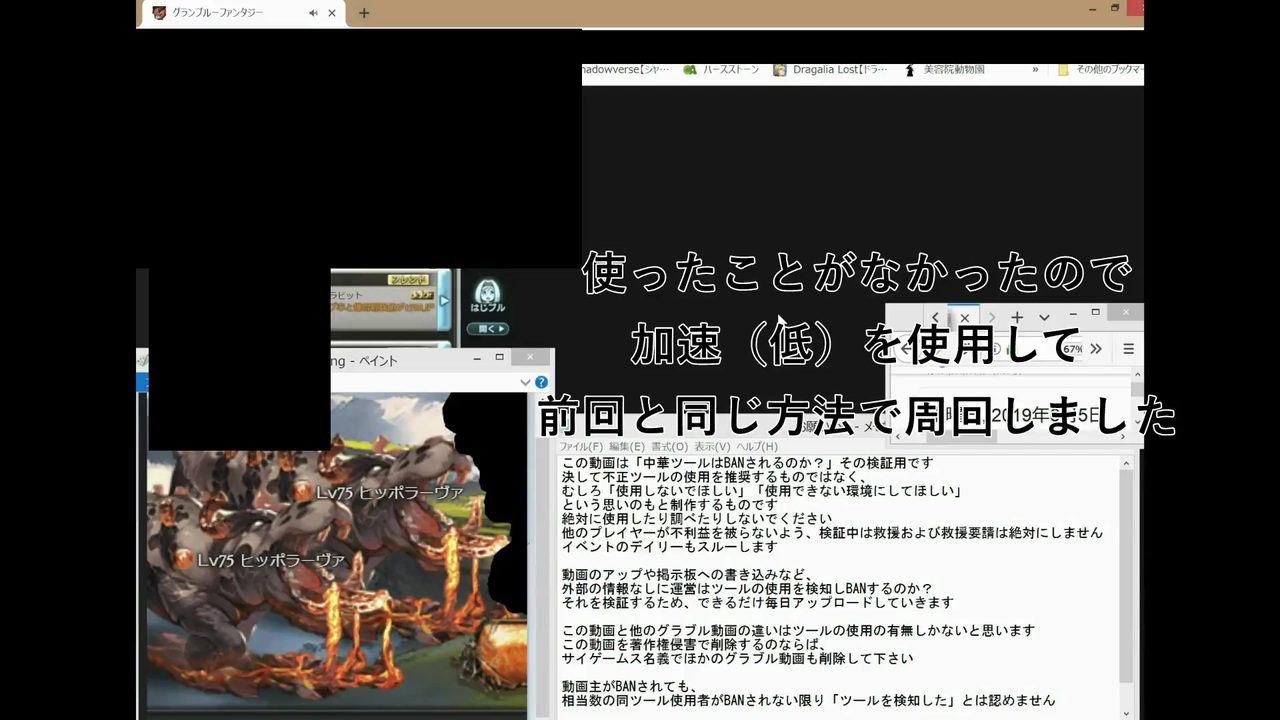Open the 美容院動物園 bookmark
1280x720 pixels.
[945, 70]
